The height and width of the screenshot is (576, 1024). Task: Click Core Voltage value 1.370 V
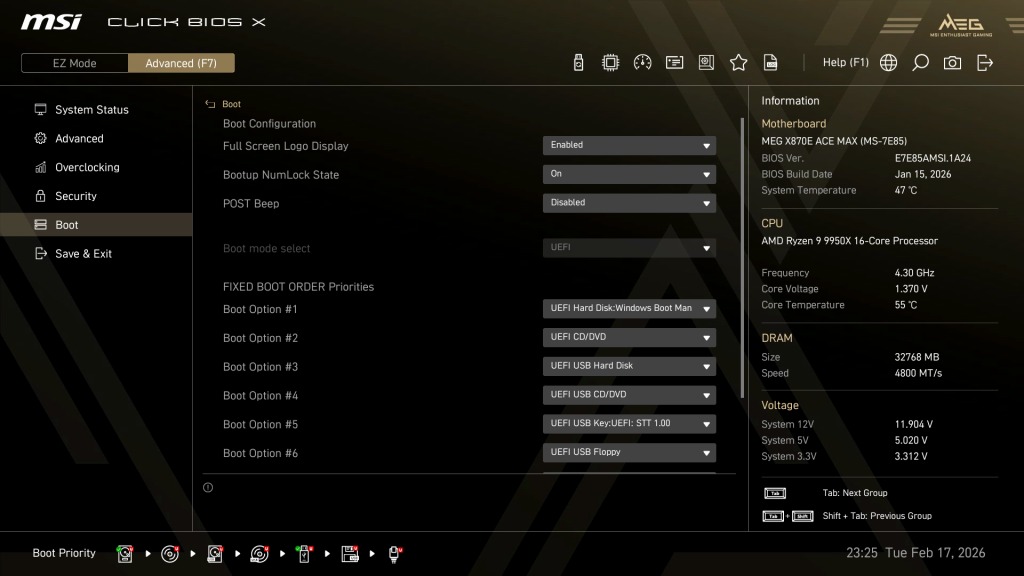(x=911, y=289)
